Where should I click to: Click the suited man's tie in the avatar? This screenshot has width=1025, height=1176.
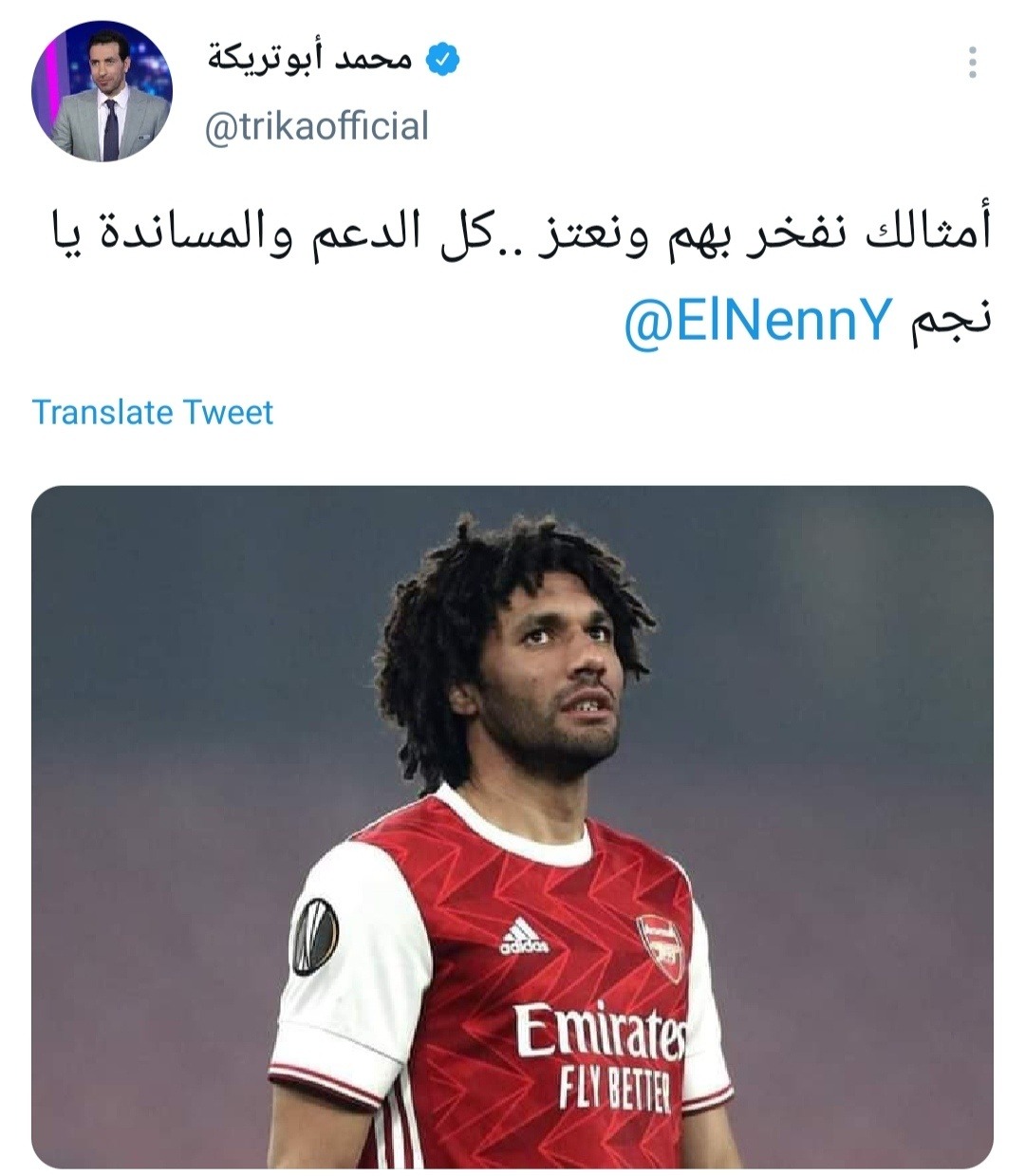(111, 128)
